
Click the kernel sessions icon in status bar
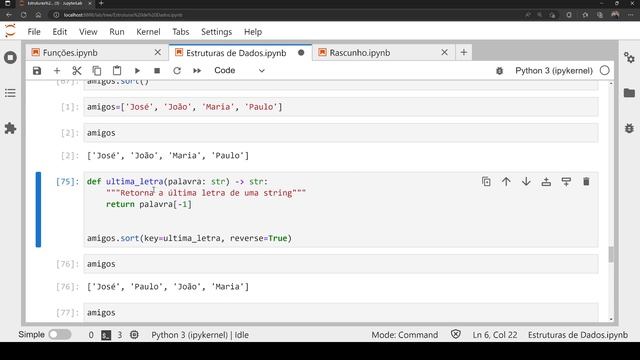tap(134, 335)
